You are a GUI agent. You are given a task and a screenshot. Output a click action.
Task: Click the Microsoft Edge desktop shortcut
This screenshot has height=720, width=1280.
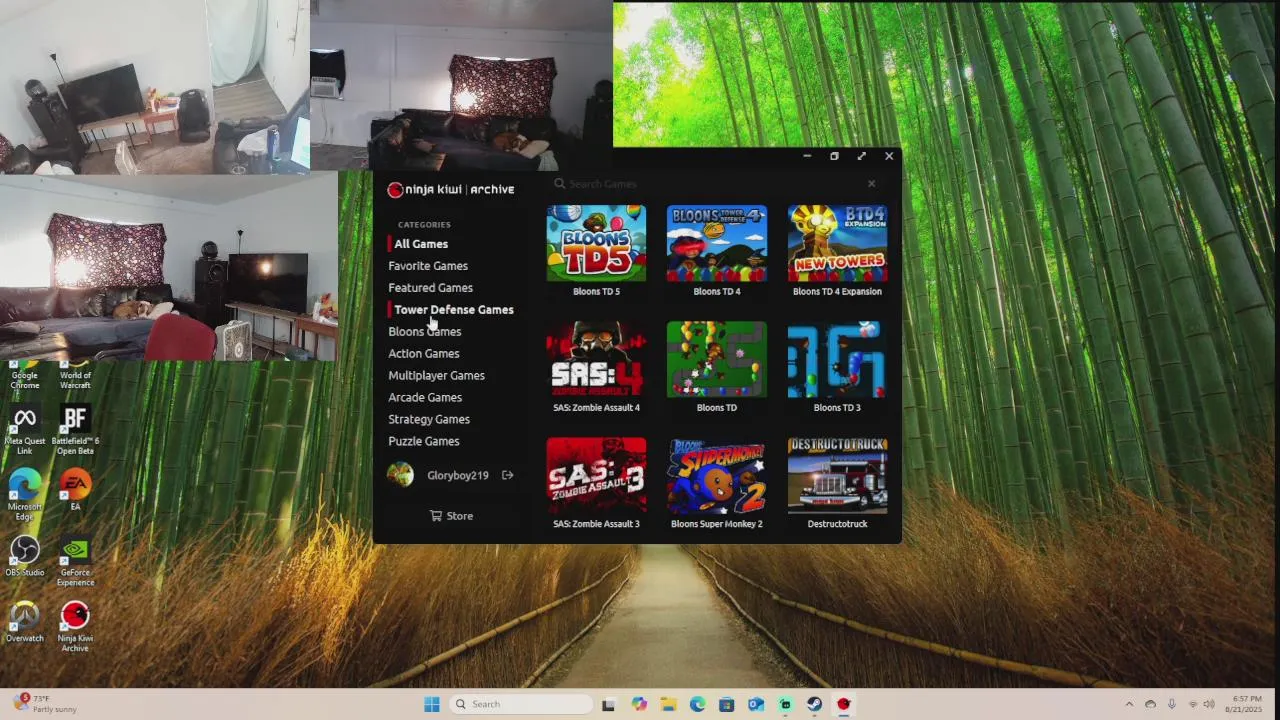point(25,493)
